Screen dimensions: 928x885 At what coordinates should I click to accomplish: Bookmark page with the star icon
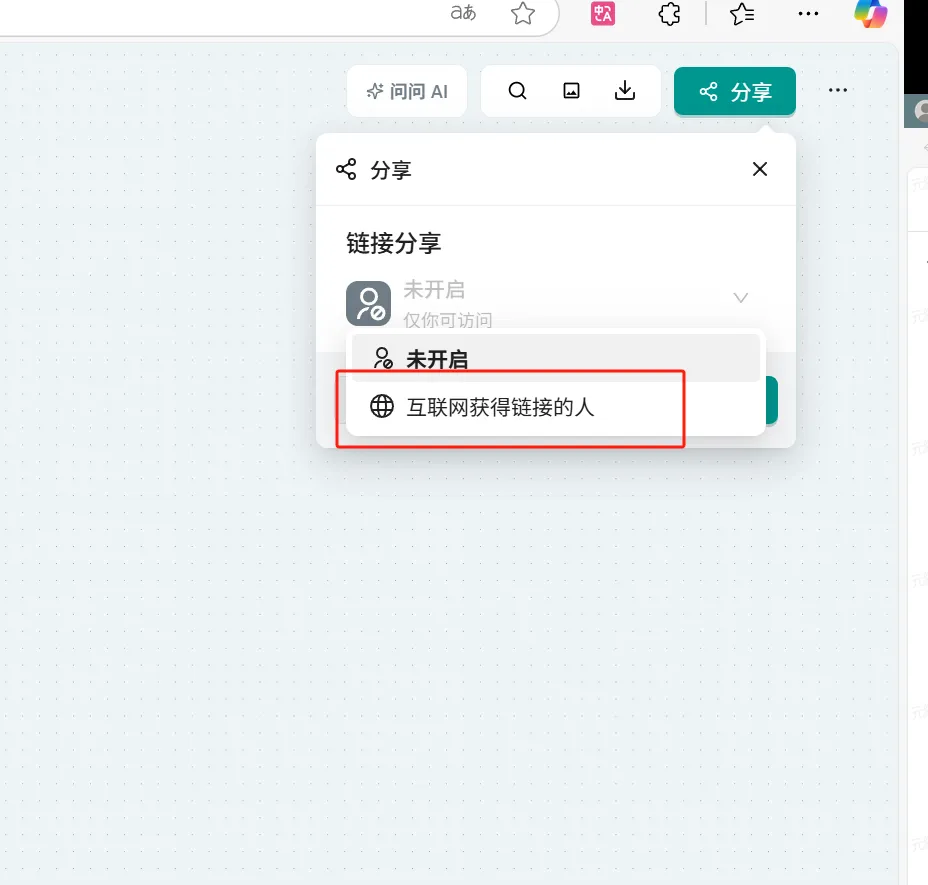click(522, 13)
